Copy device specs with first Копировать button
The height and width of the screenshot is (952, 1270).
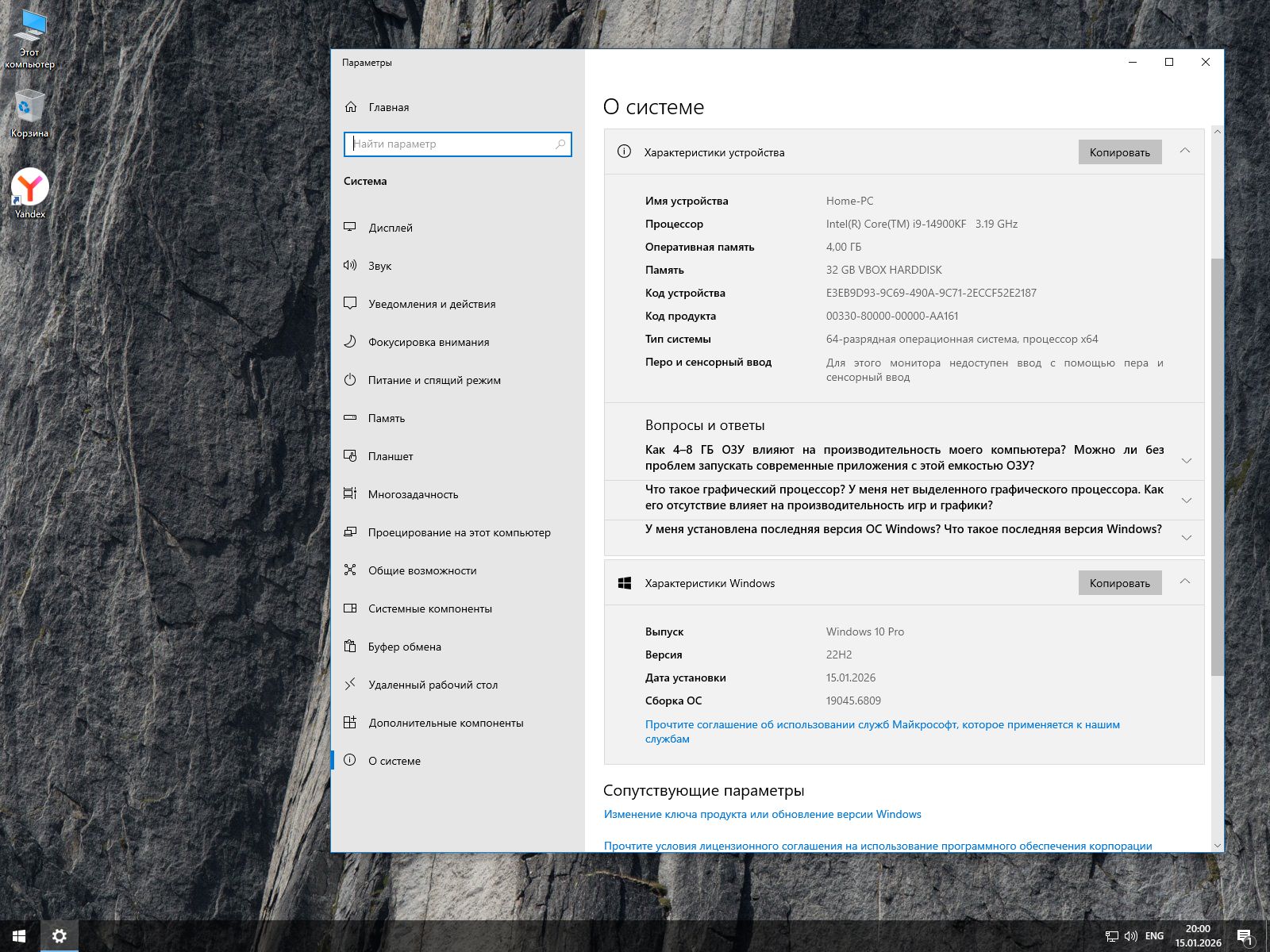point(1119,152)
